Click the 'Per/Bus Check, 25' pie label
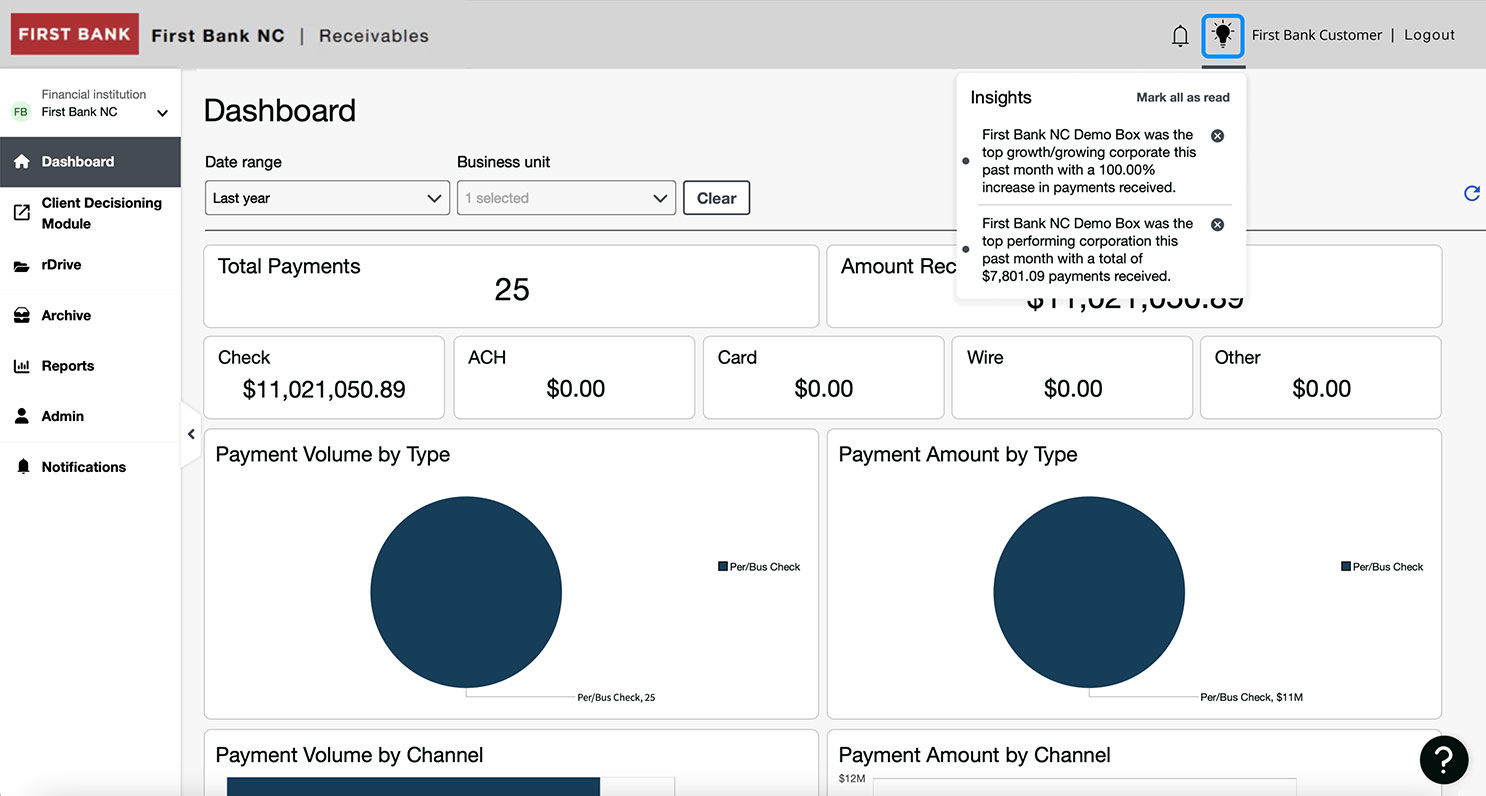The width and height of the screenshot is (1486, 796). click(616, 698)
